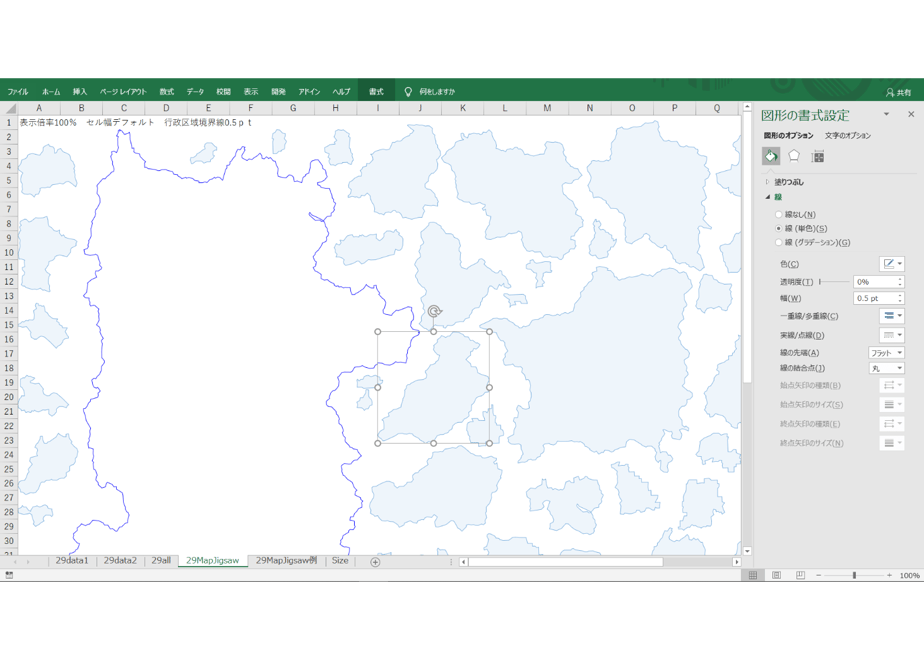Open the Effects pentagon icon tab
This screenshot has width=924, height=660.
[794, 156]
